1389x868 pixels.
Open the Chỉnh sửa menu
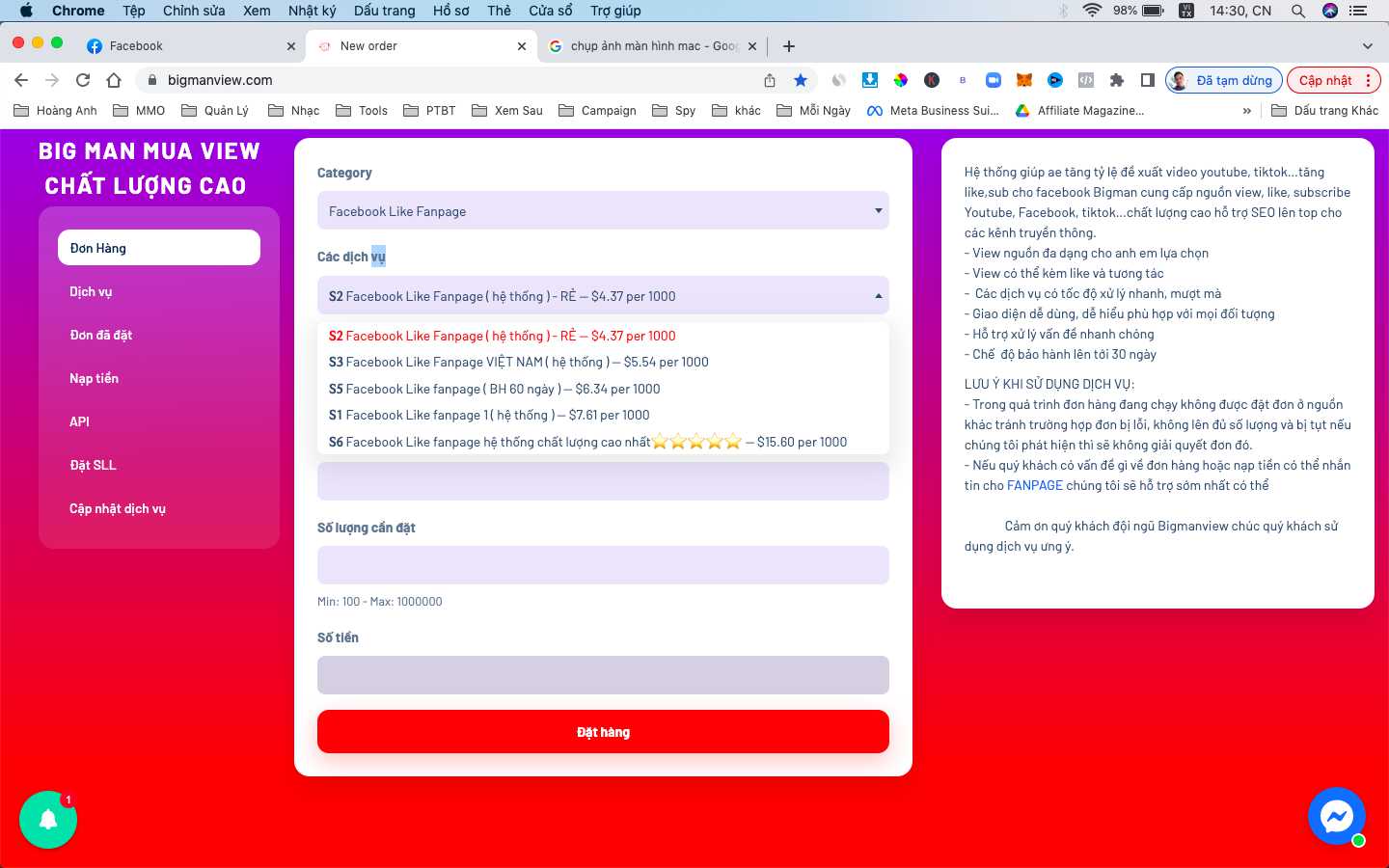[x=194, y=11]
